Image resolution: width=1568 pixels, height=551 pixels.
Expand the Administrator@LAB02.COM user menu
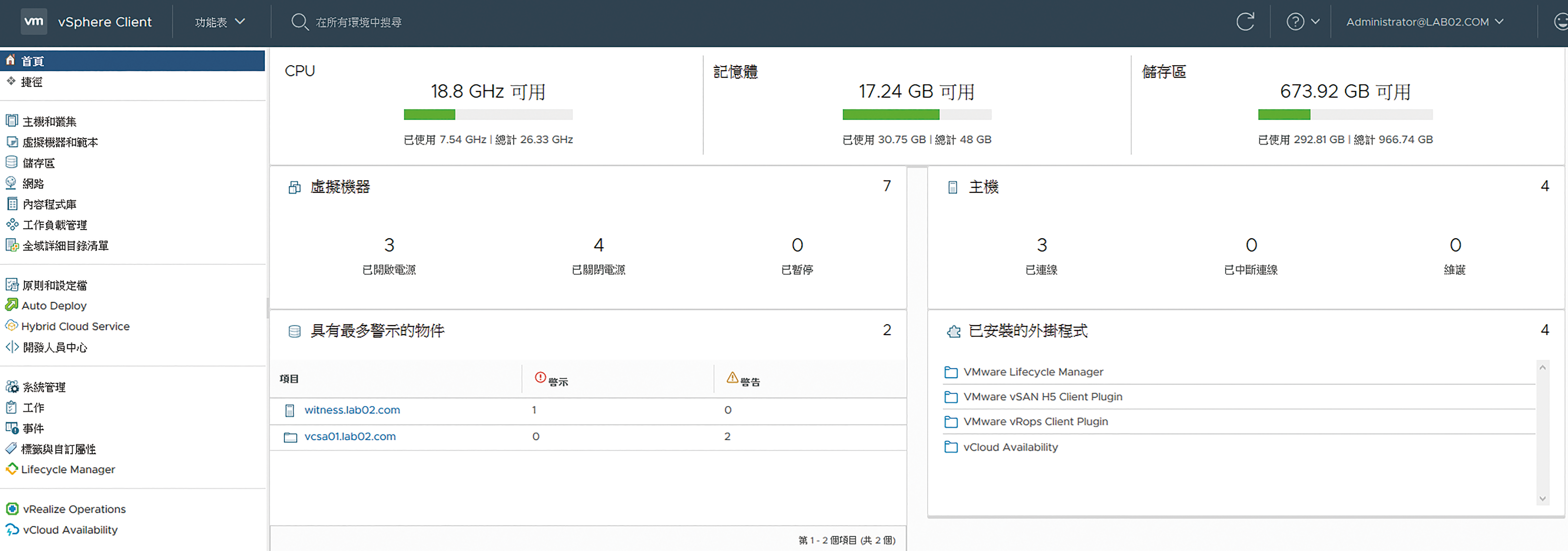click(1424, 22)
